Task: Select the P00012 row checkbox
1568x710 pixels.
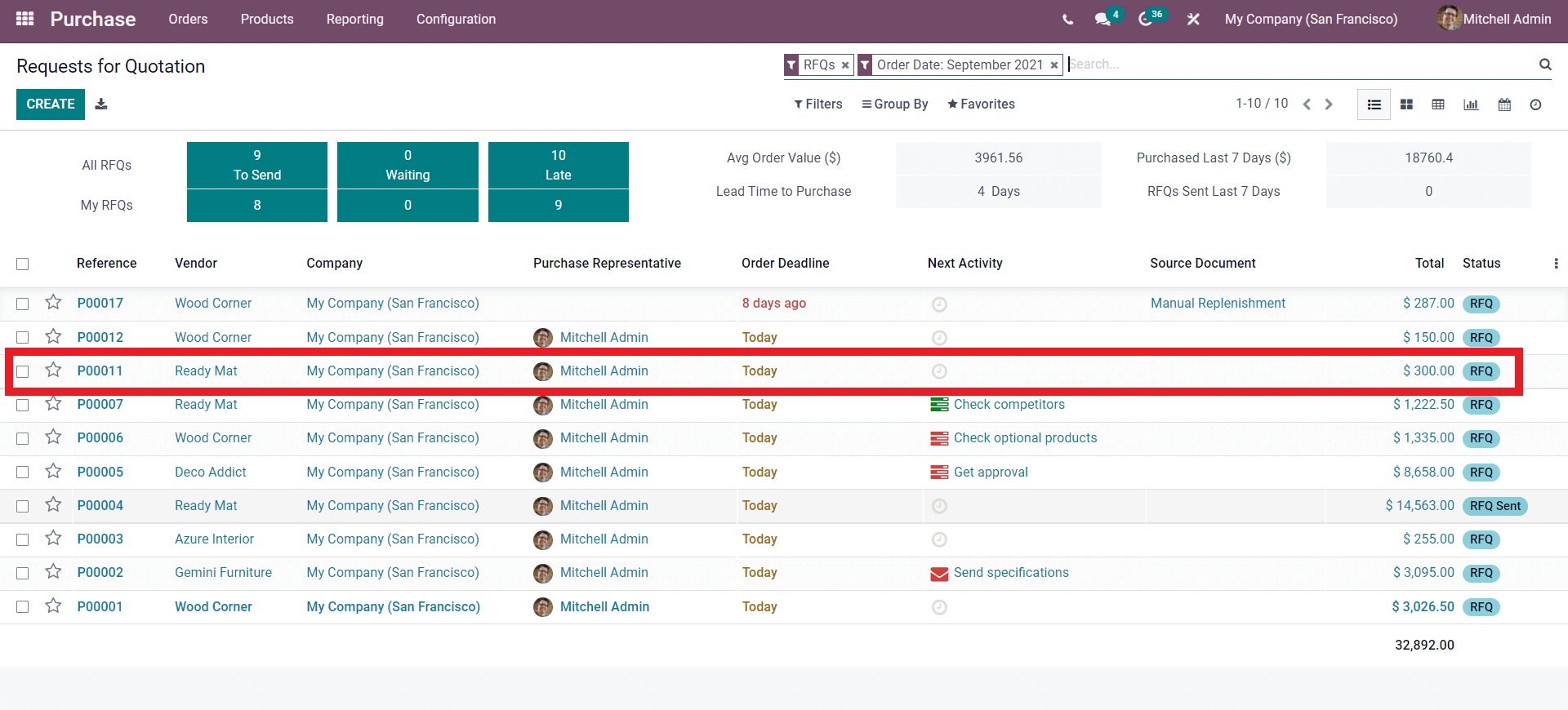Action: pyautogui.click(x=22, y=337)
